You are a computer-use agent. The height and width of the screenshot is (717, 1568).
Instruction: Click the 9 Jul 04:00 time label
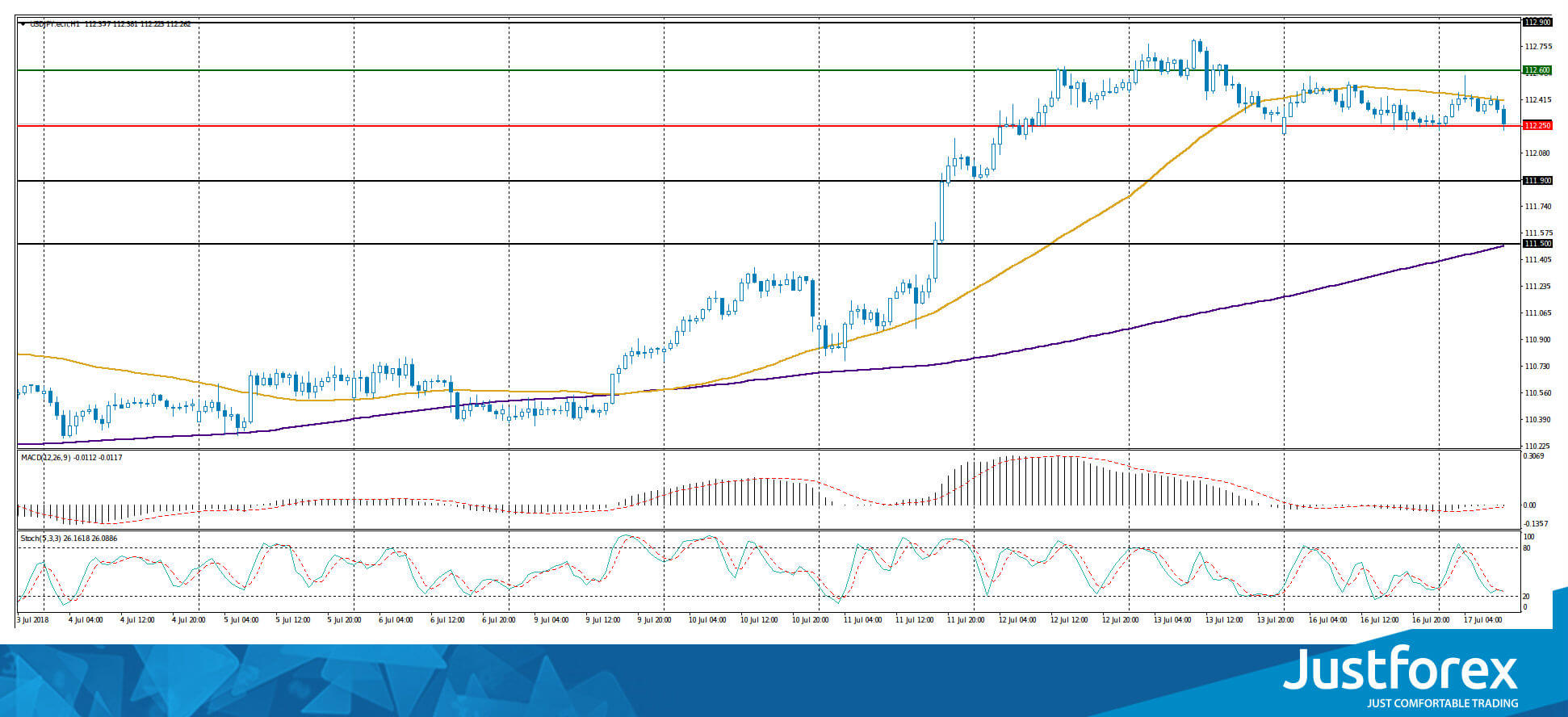tap(551, 620)
